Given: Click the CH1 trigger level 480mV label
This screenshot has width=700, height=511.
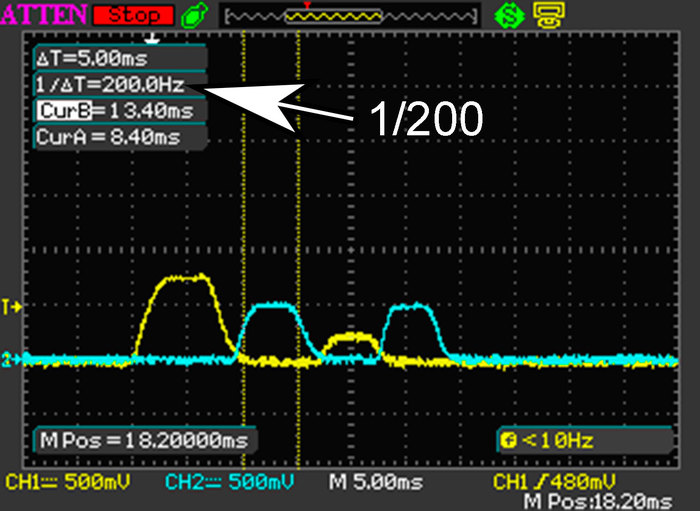Looking at the screenshot, I should click(x=554, y=482).
